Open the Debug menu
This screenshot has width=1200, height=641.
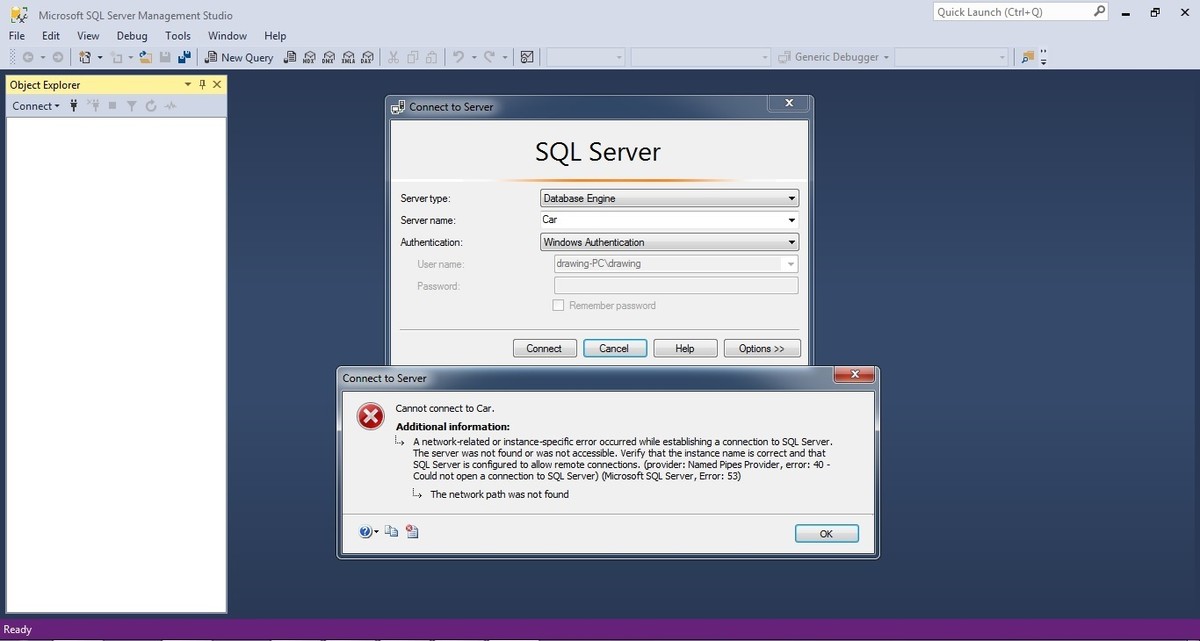click(132, 36)
